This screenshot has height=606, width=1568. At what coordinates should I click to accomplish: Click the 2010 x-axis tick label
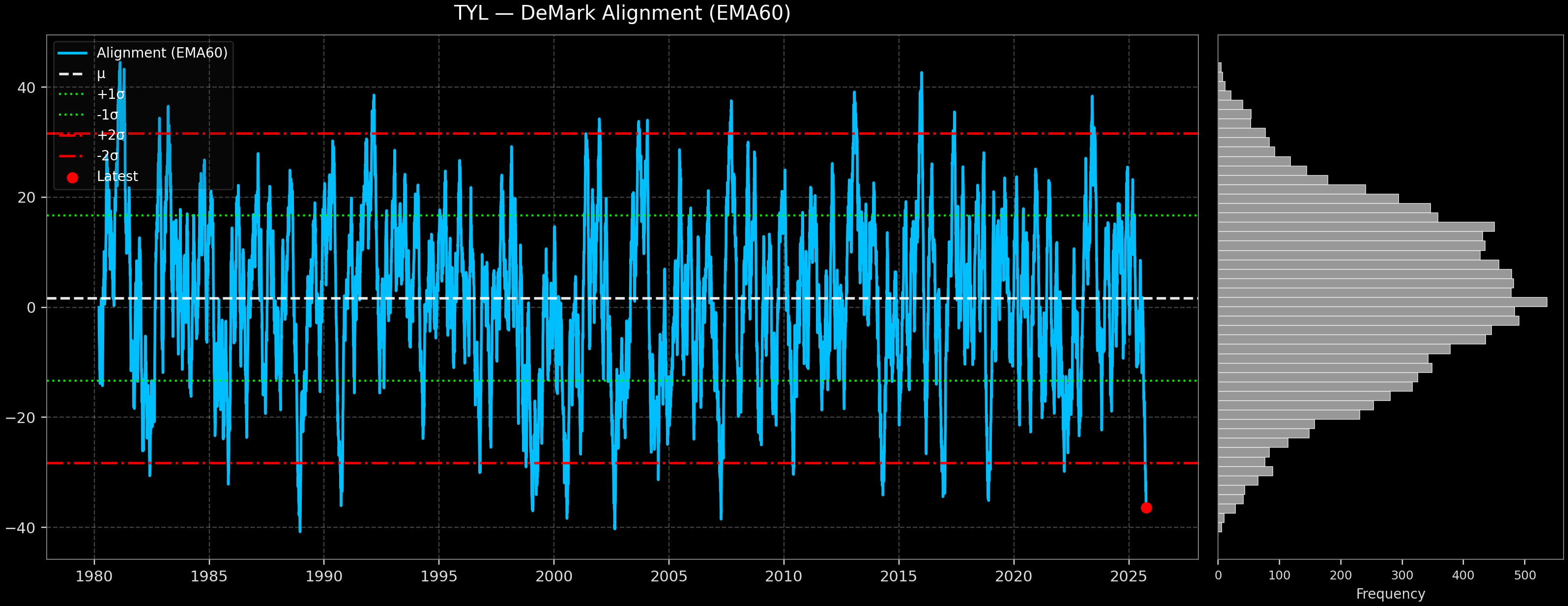[784, 576]
